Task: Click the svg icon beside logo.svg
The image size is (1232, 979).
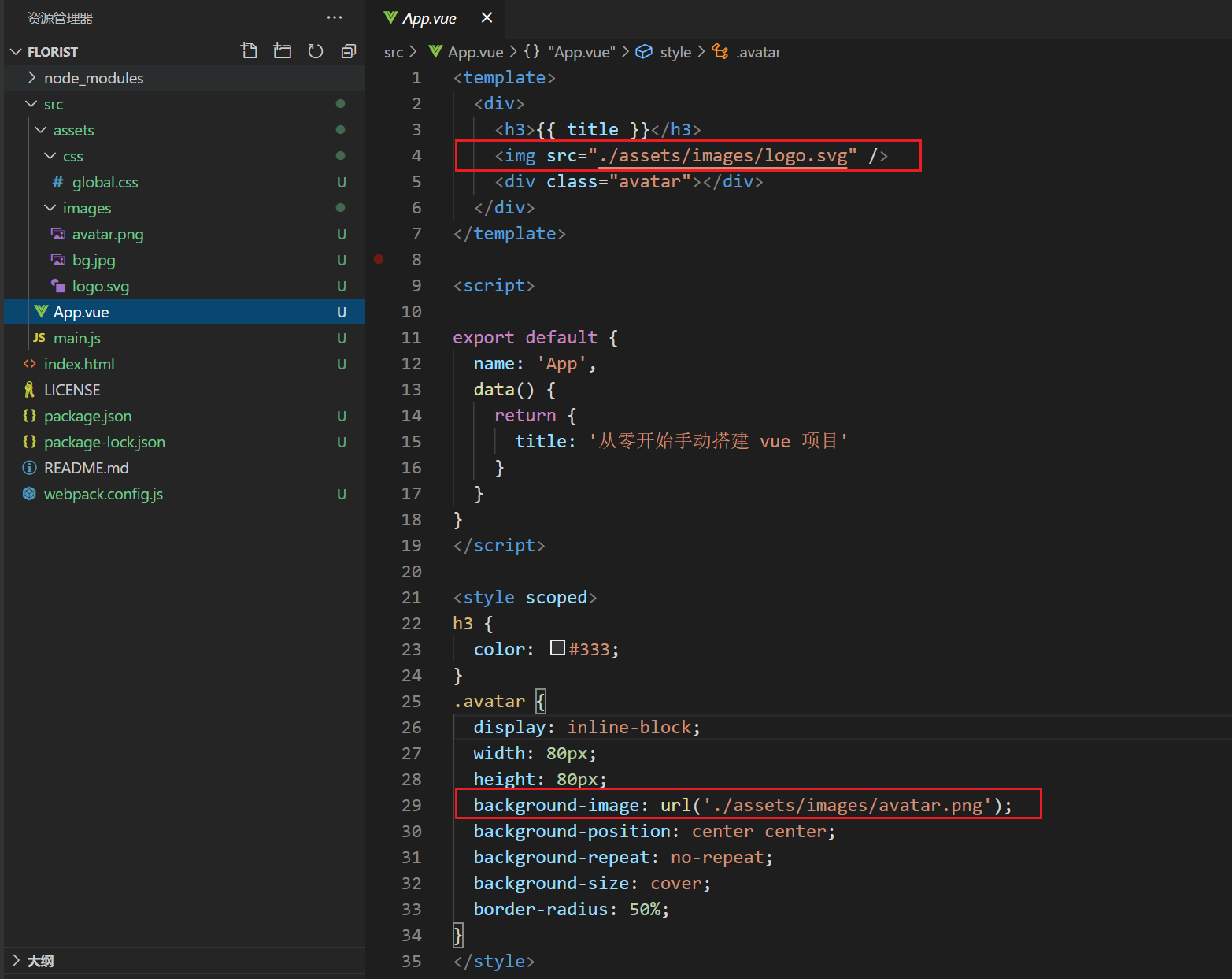Action: (57, 286)
